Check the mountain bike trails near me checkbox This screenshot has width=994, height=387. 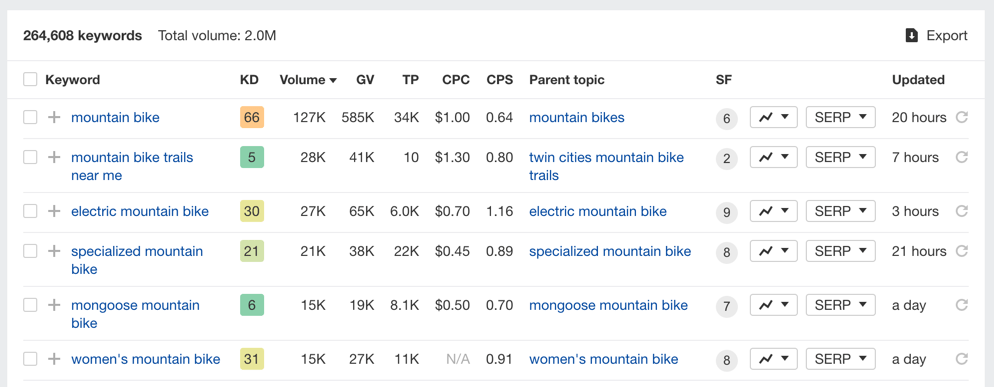30,157
